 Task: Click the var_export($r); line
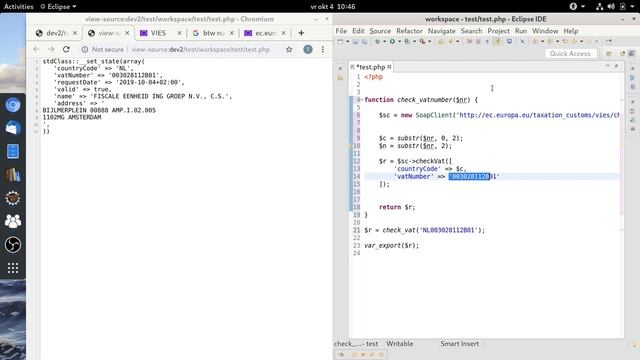point(391,246)
